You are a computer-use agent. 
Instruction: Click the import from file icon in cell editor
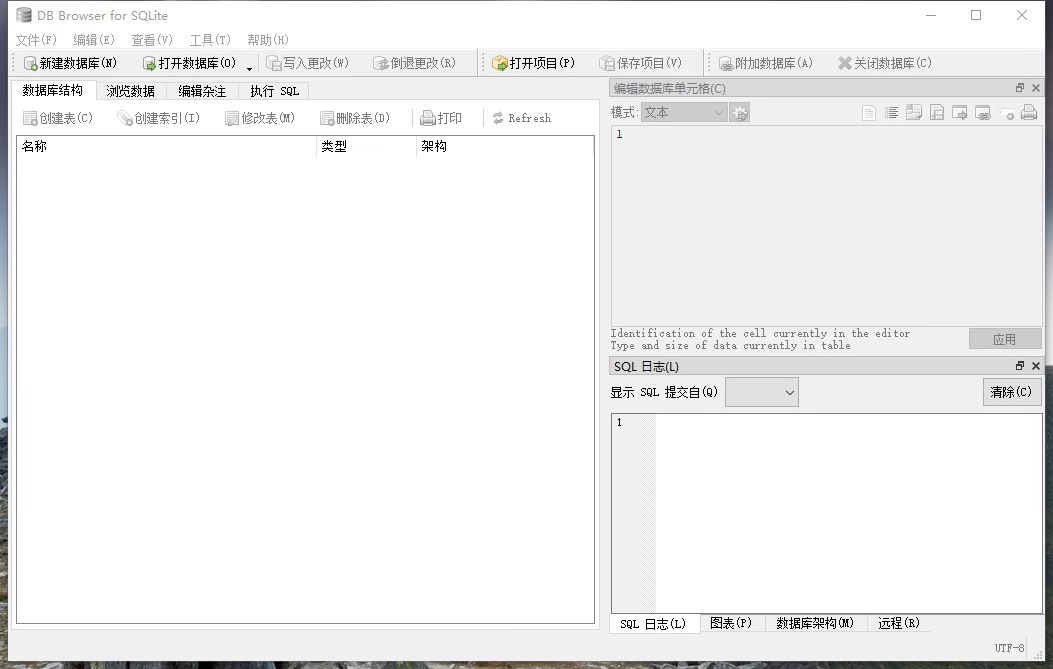[914, 113]
